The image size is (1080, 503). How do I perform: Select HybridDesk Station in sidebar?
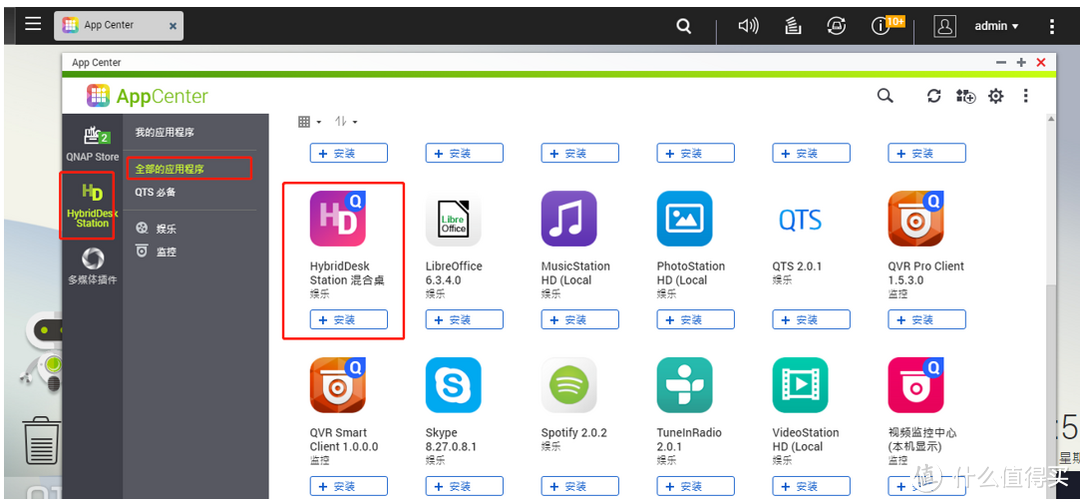click(x=92, y=205)
